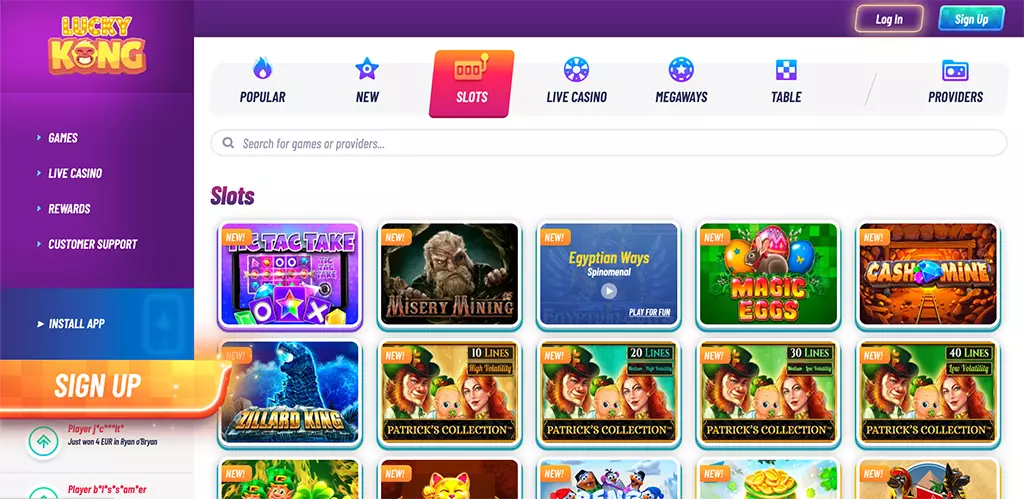Open the Providers folder icon
Viewport: 1024px width, 499px height.
pyautogui.click(x=955, y=70)
